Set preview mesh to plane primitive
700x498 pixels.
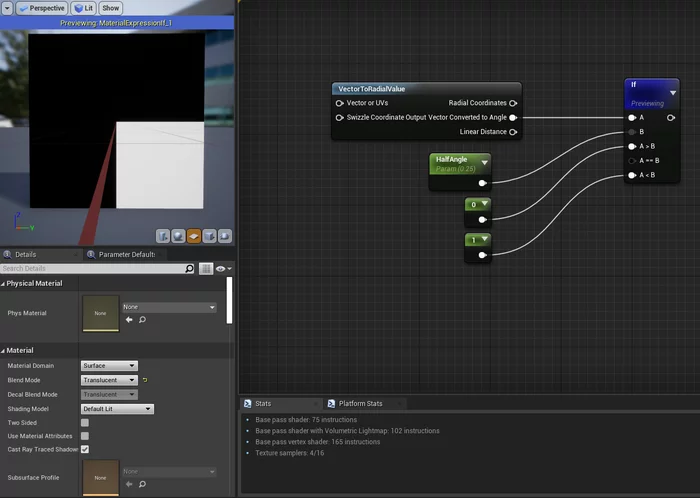(194, 236)
